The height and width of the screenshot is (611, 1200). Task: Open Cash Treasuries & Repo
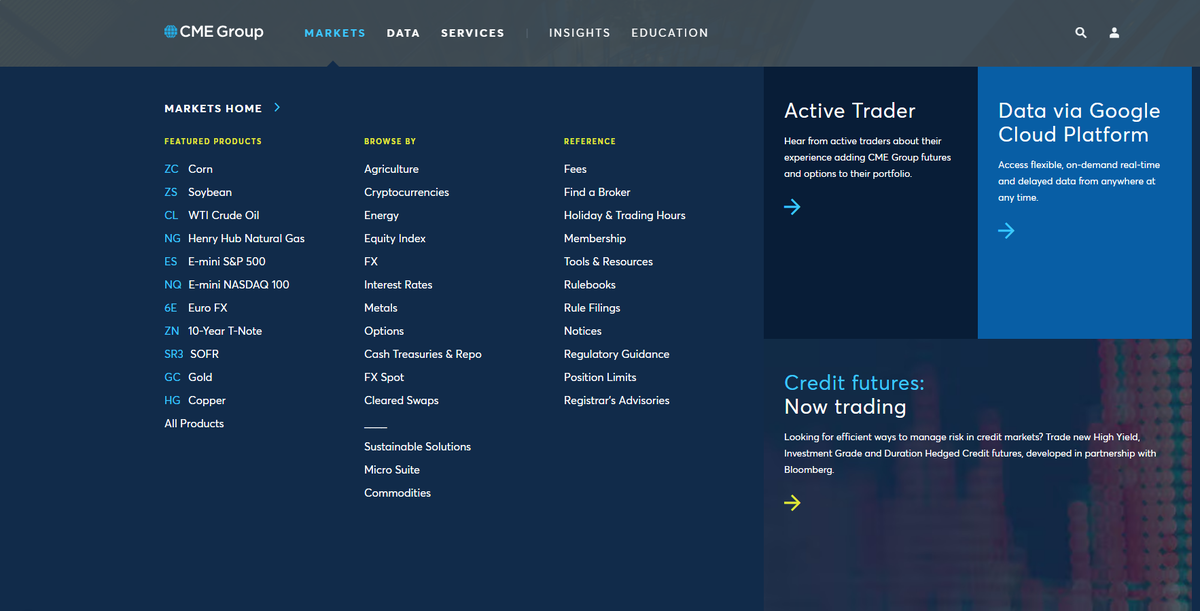[x=423, y=354]
